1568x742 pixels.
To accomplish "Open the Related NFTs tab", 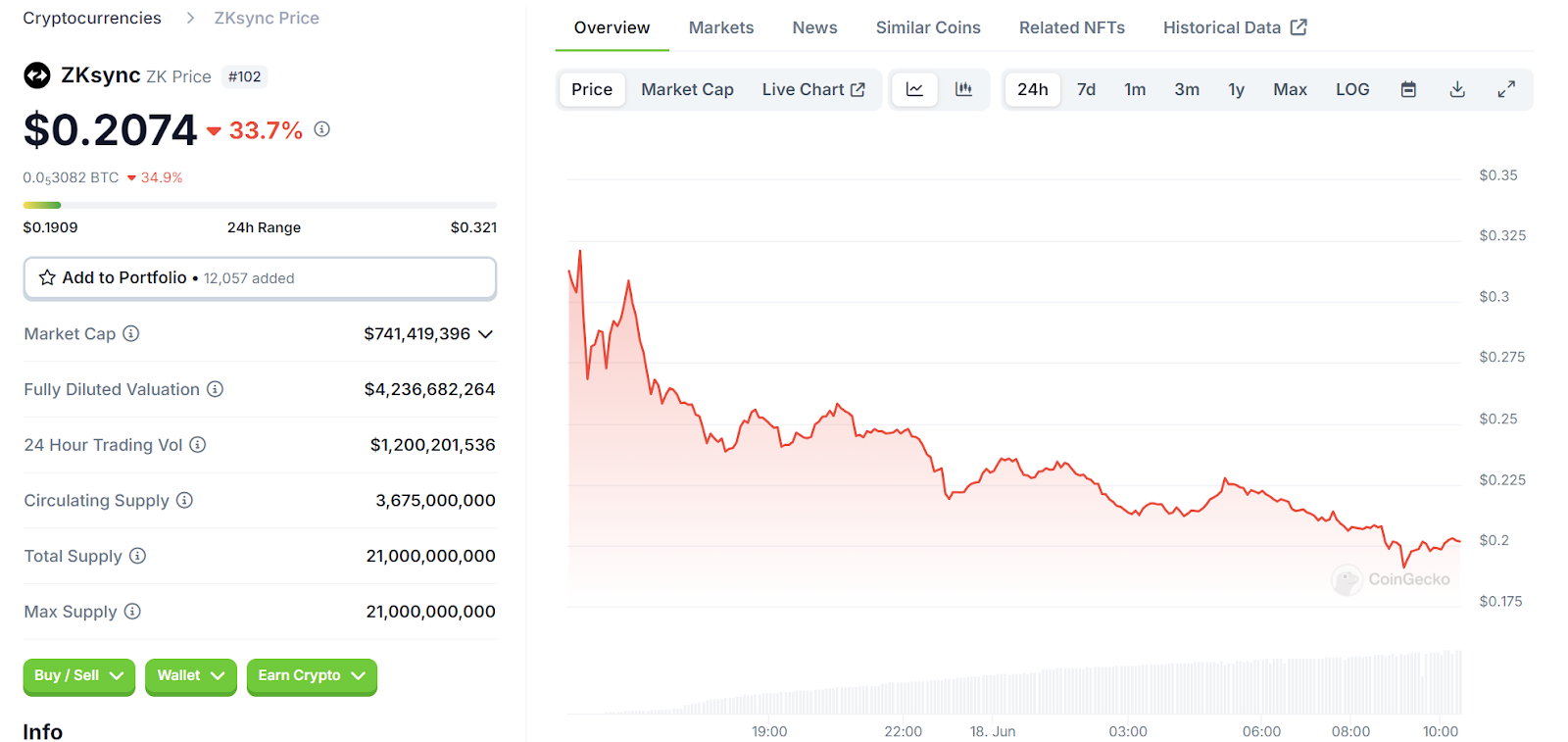I will coord(1072,27).
